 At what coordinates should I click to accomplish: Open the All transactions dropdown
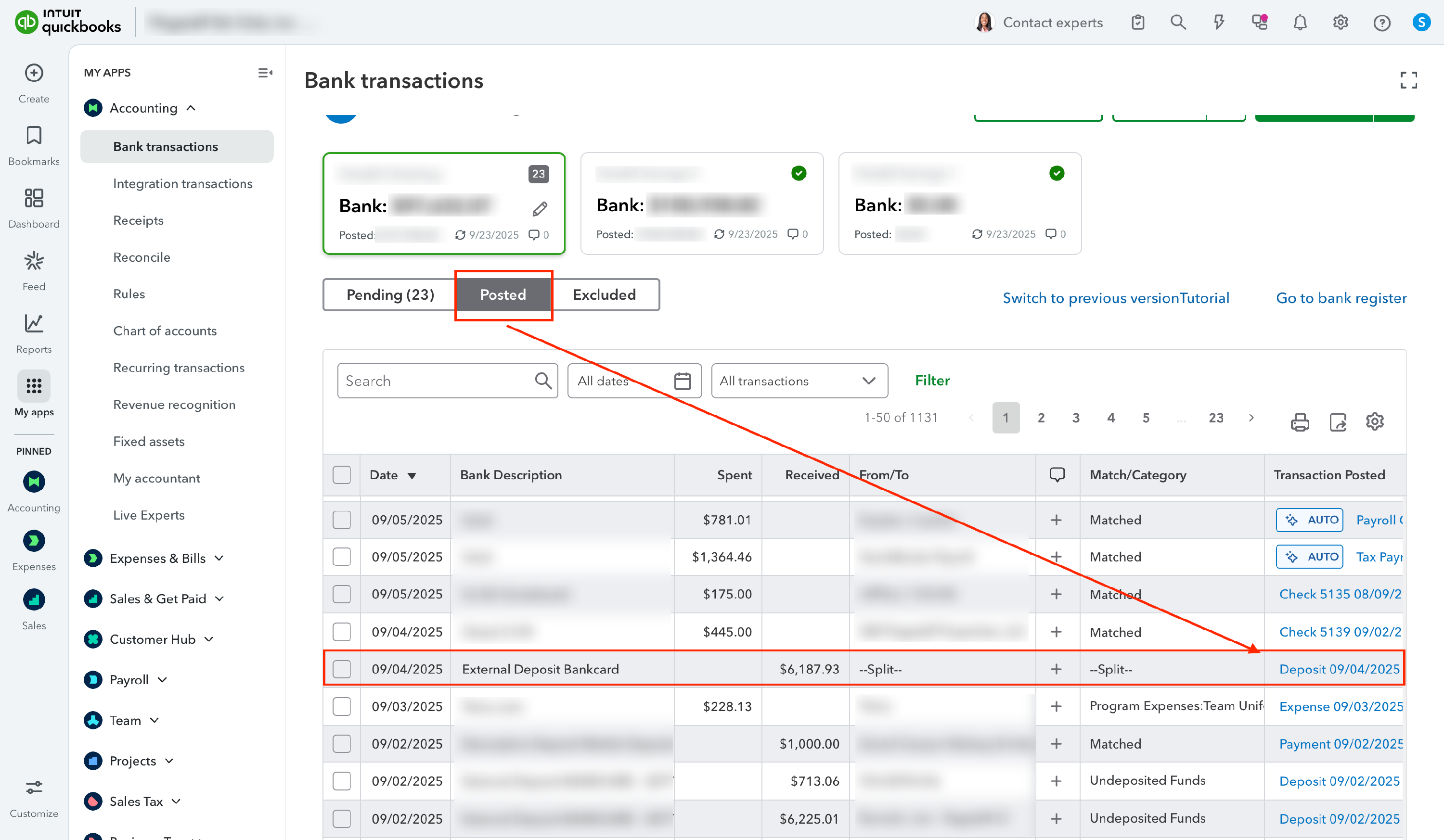799,381
